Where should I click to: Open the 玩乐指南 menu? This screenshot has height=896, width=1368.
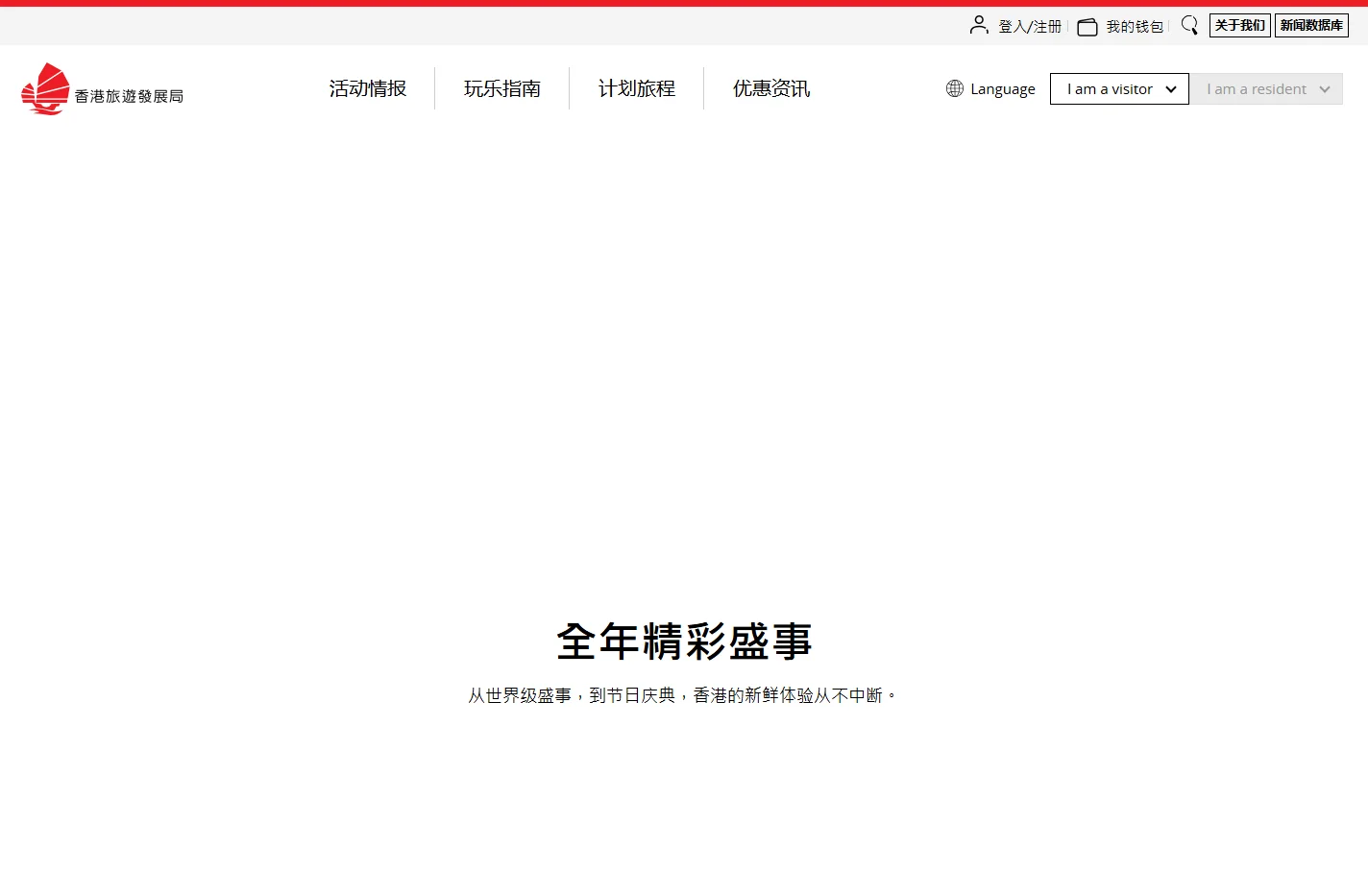(x=502, y=88)
